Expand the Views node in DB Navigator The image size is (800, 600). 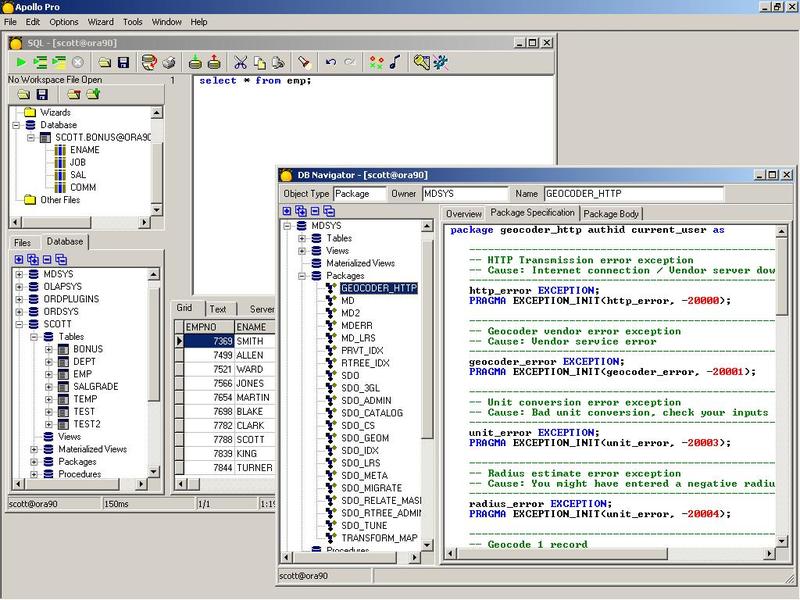tap(302, 251)
